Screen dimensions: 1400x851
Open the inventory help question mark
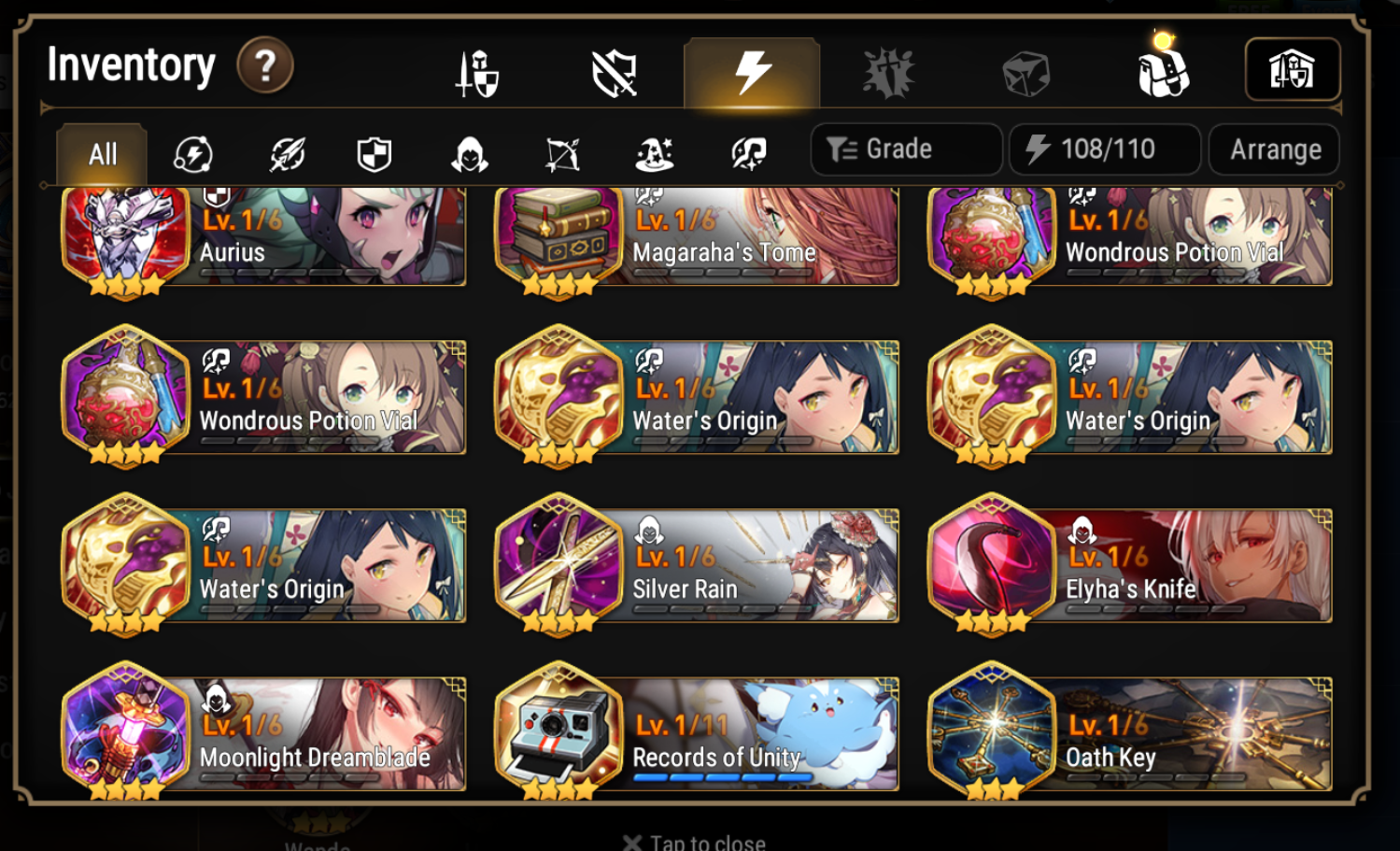tap(265, 65)
